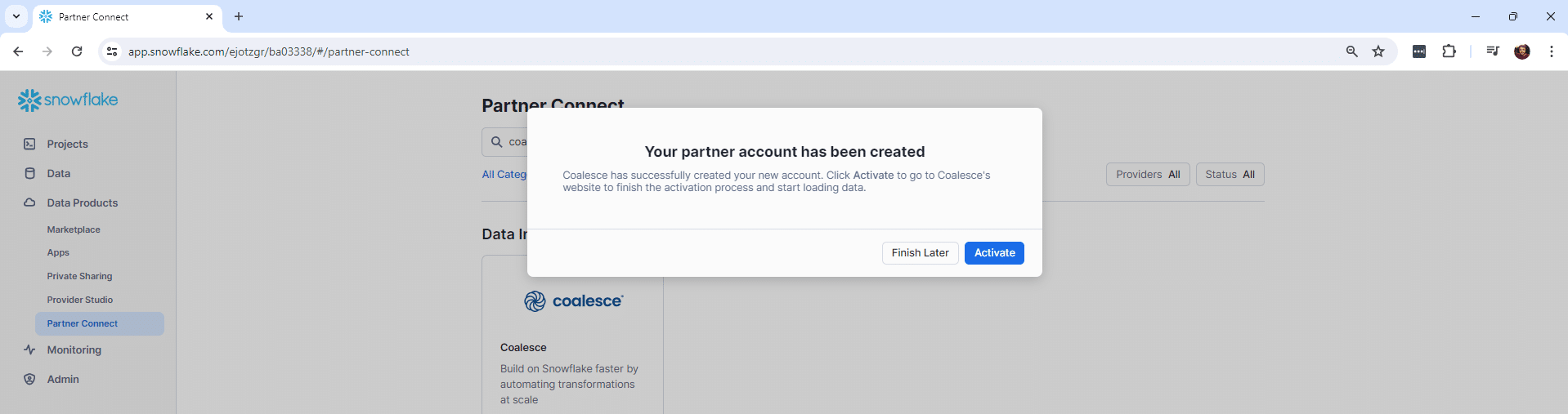Open Apps under Data Products
This screenshot has width=1568, height=414.
pyautogui.click(x=58, y=252)
